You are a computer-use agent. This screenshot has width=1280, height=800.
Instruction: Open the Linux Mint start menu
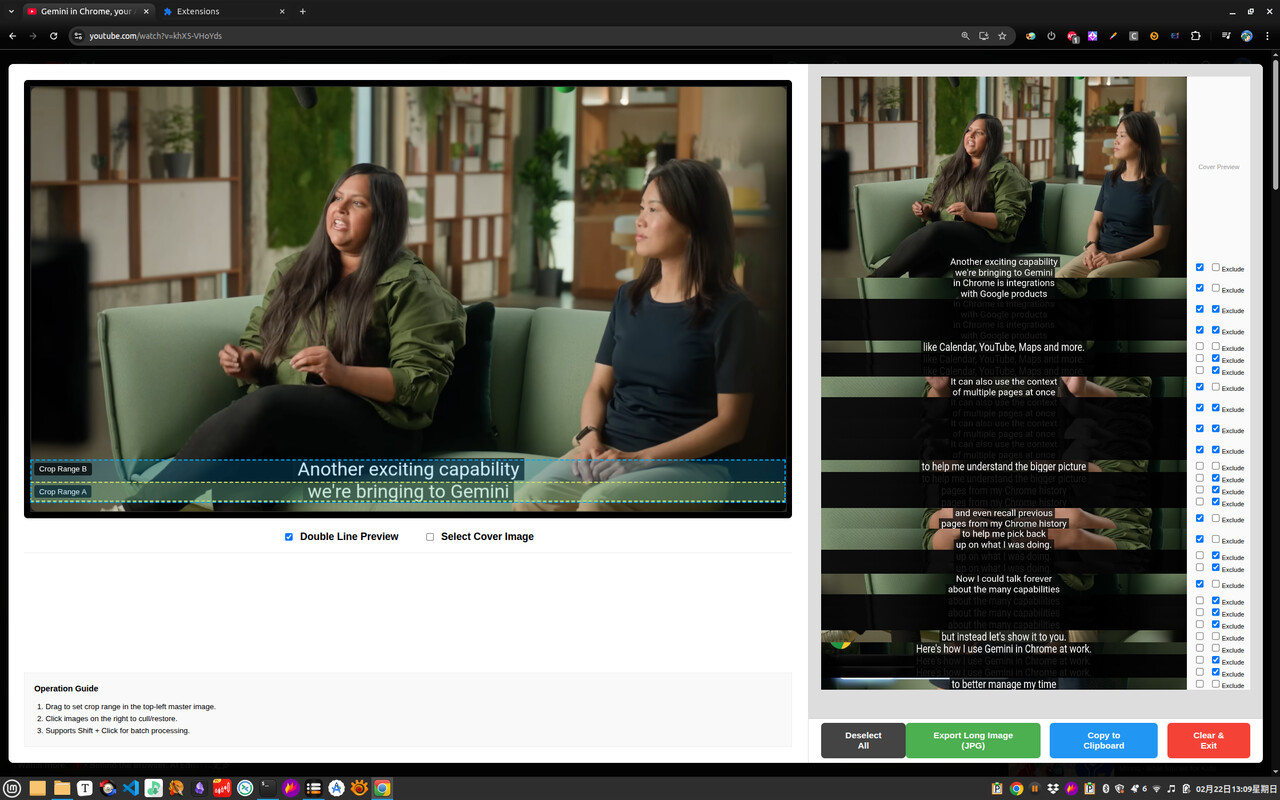point(12,788)
